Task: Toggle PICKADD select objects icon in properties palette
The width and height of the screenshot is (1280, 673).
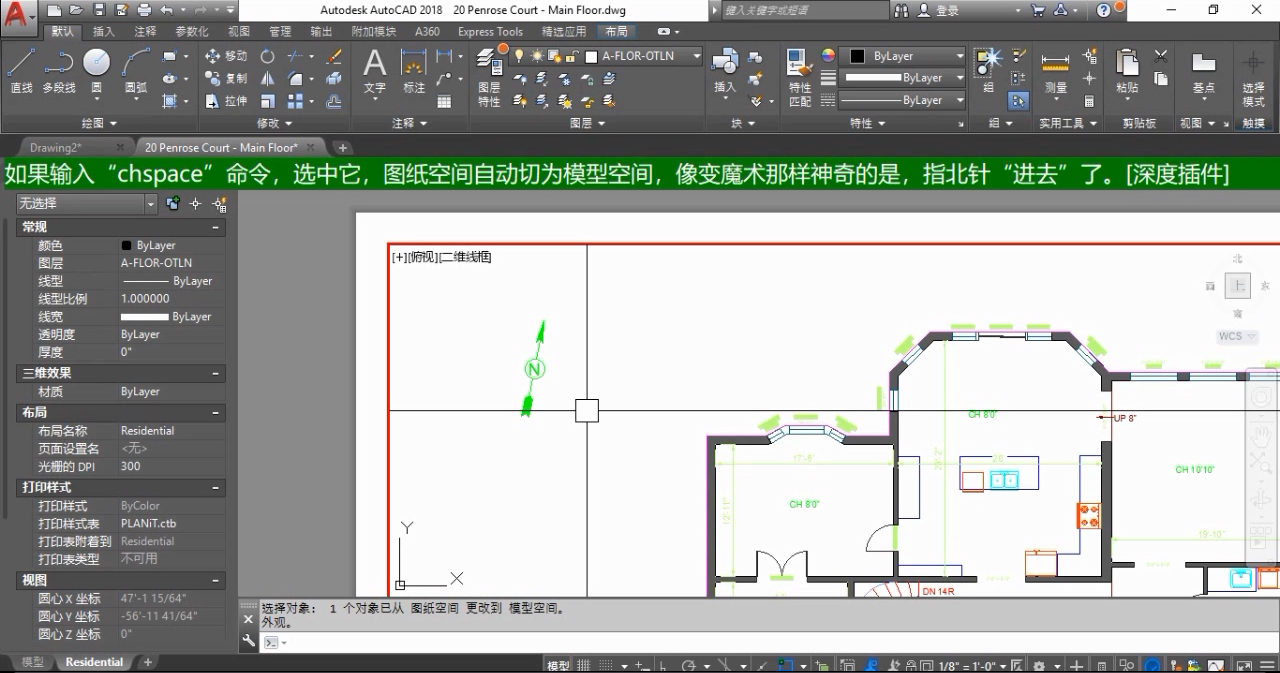Action: (x=173, y=203)
